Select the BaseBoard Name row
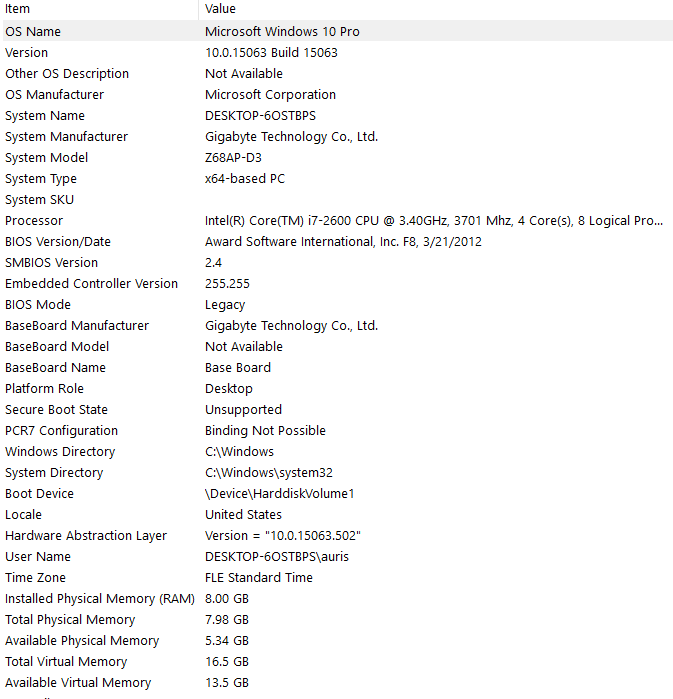 click(338, 367)
